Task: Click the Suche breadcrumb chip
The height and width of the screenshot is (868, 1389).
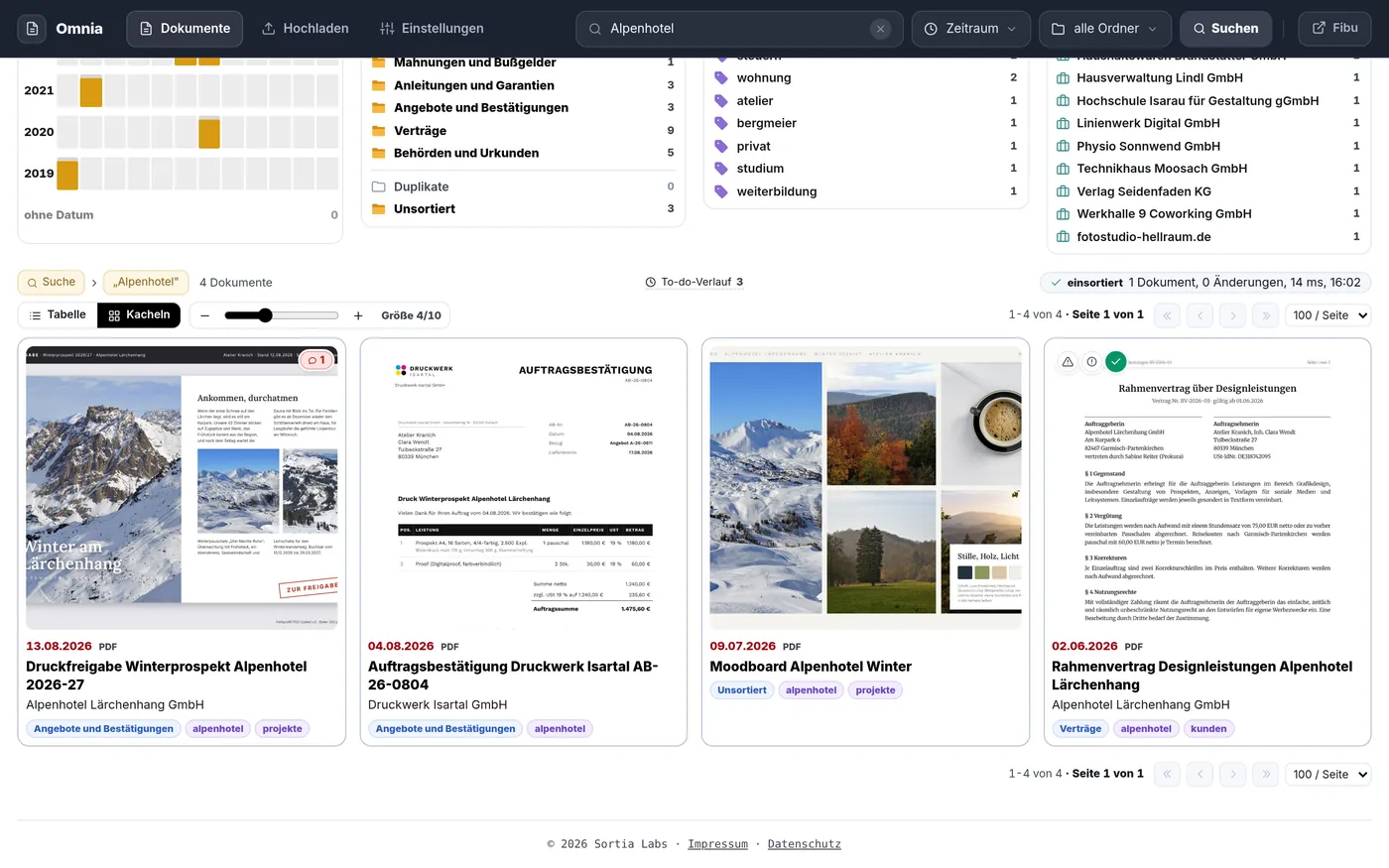Action: (51, 282)
